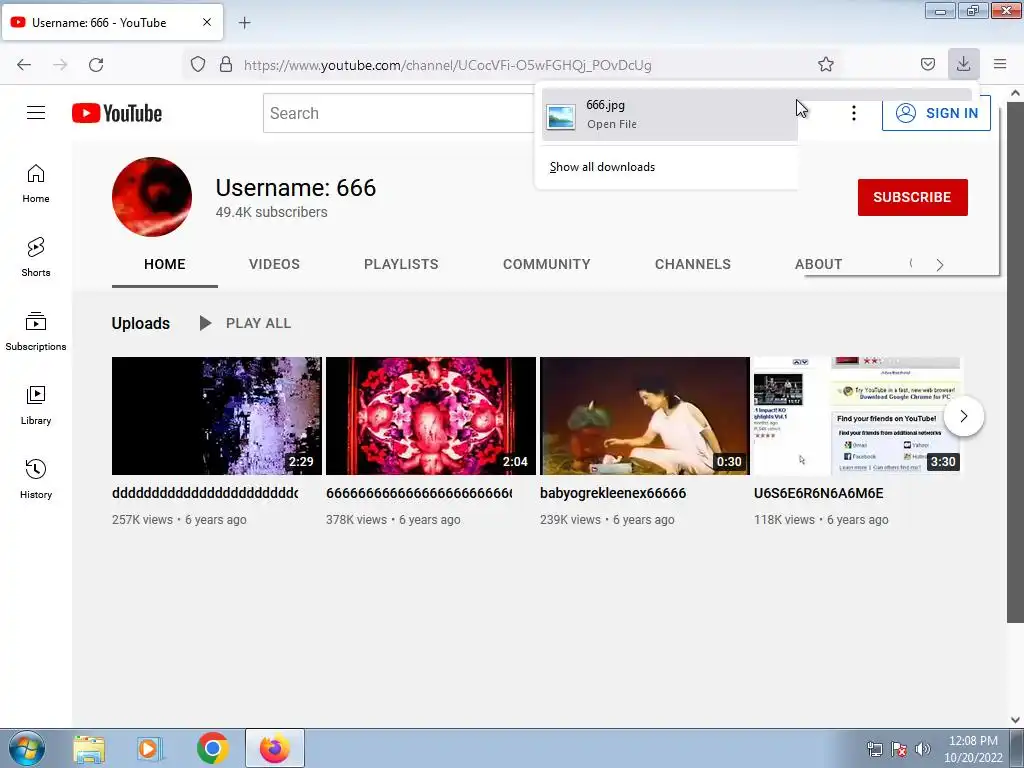Click the page vertical scrollbar thumb

(1015, 362)
